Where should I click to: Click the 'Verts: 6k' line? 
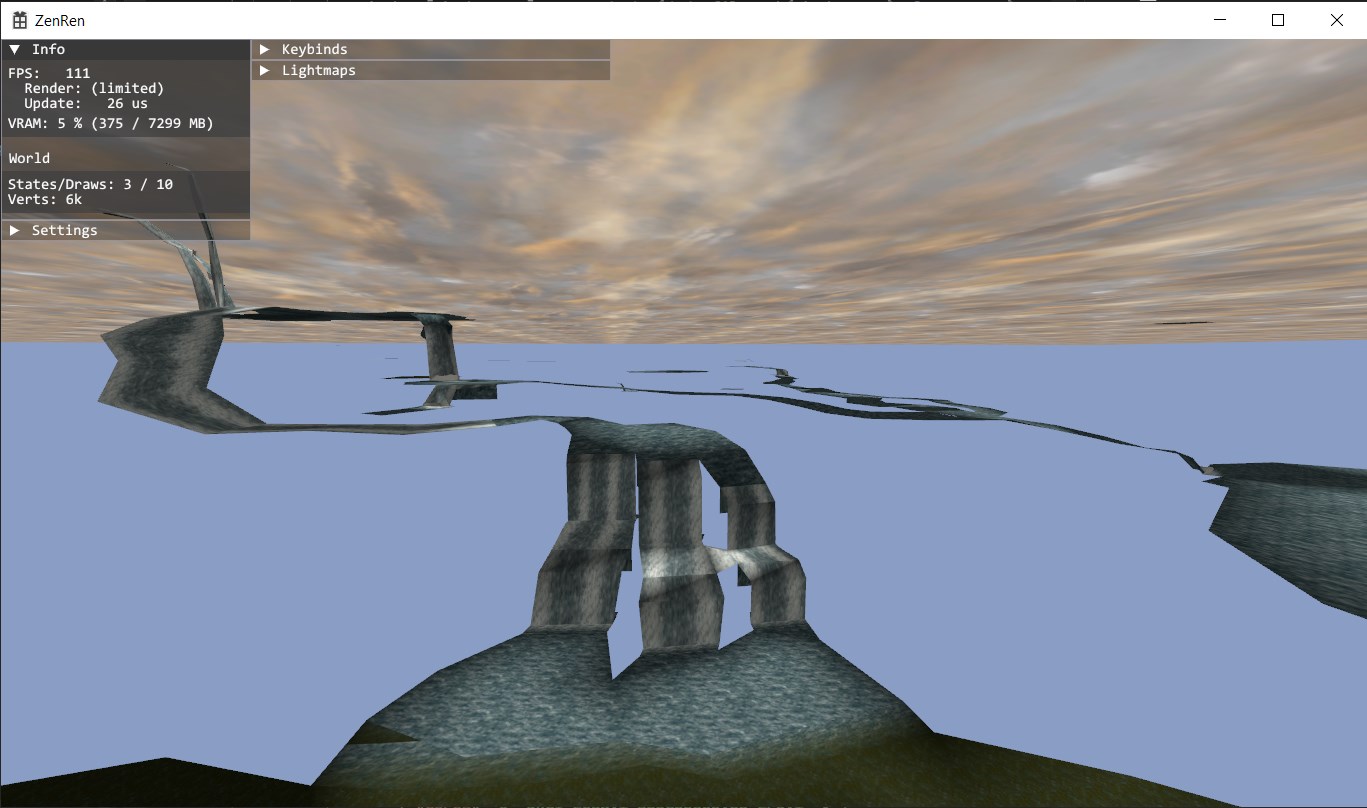(45, 199)
